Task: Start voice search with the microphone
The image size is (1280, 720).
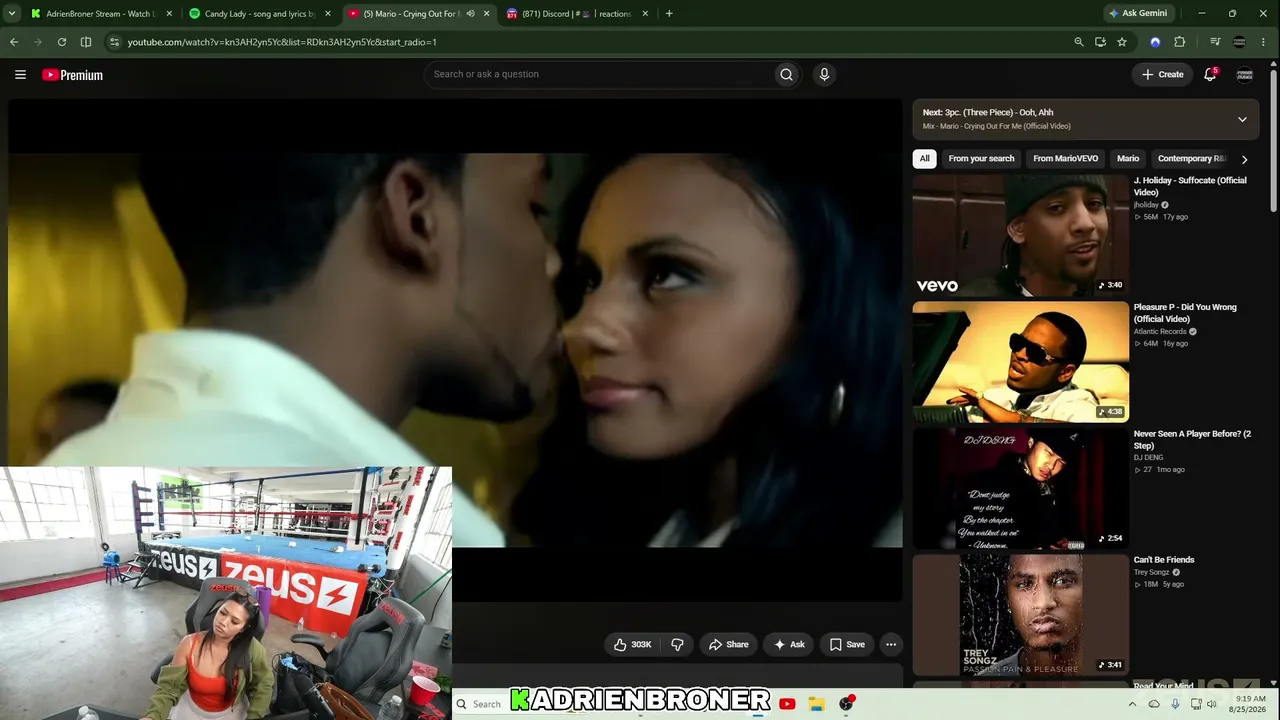Action: tap(824, 74)
